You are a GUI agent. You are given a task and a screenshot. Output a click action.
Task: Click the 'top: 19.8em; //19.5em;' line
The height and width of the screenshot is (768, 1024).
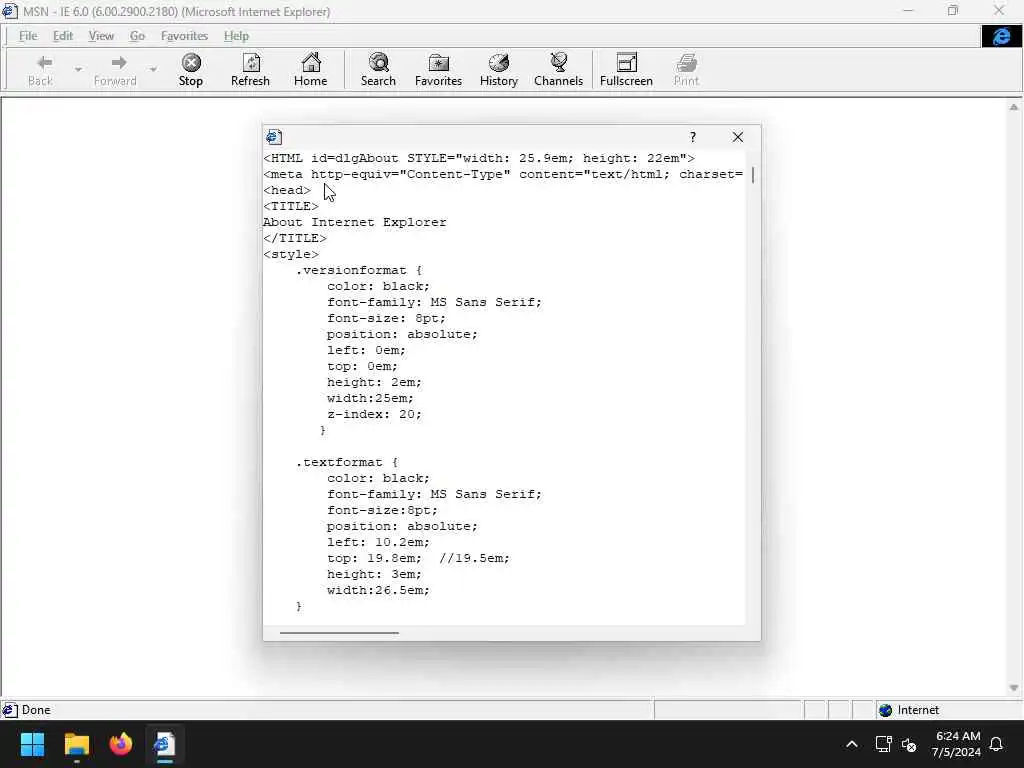point(418,558)
